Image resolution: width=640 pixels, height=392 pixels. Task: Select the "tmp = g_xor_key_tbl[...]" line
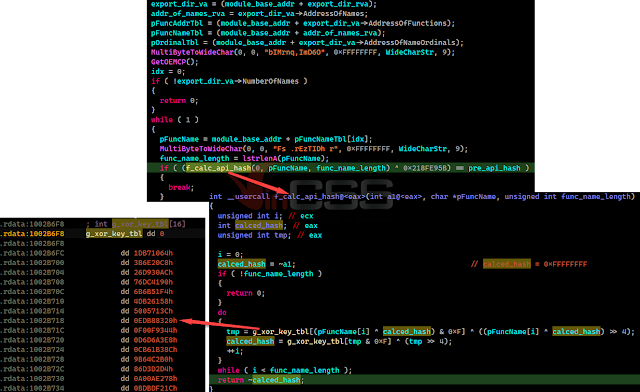[x=431, y=332]
